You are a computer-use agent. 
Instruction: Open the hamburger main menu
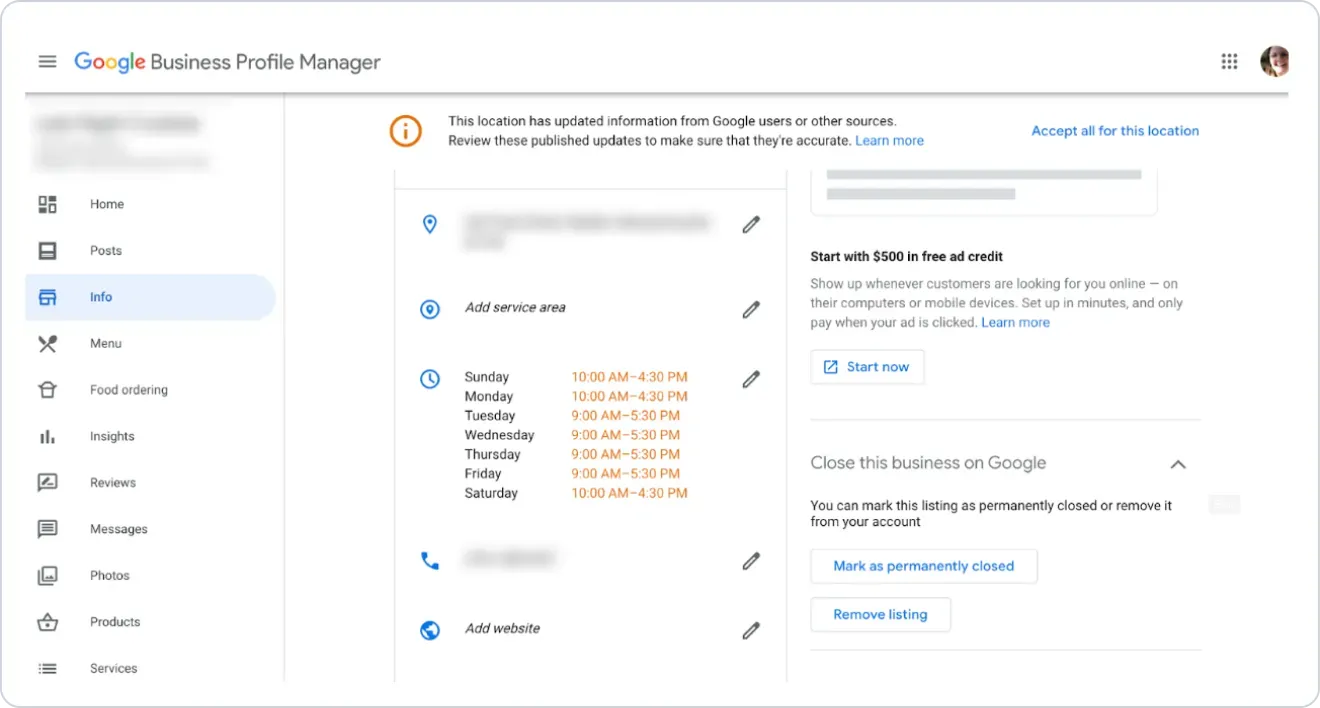(47, 62)
